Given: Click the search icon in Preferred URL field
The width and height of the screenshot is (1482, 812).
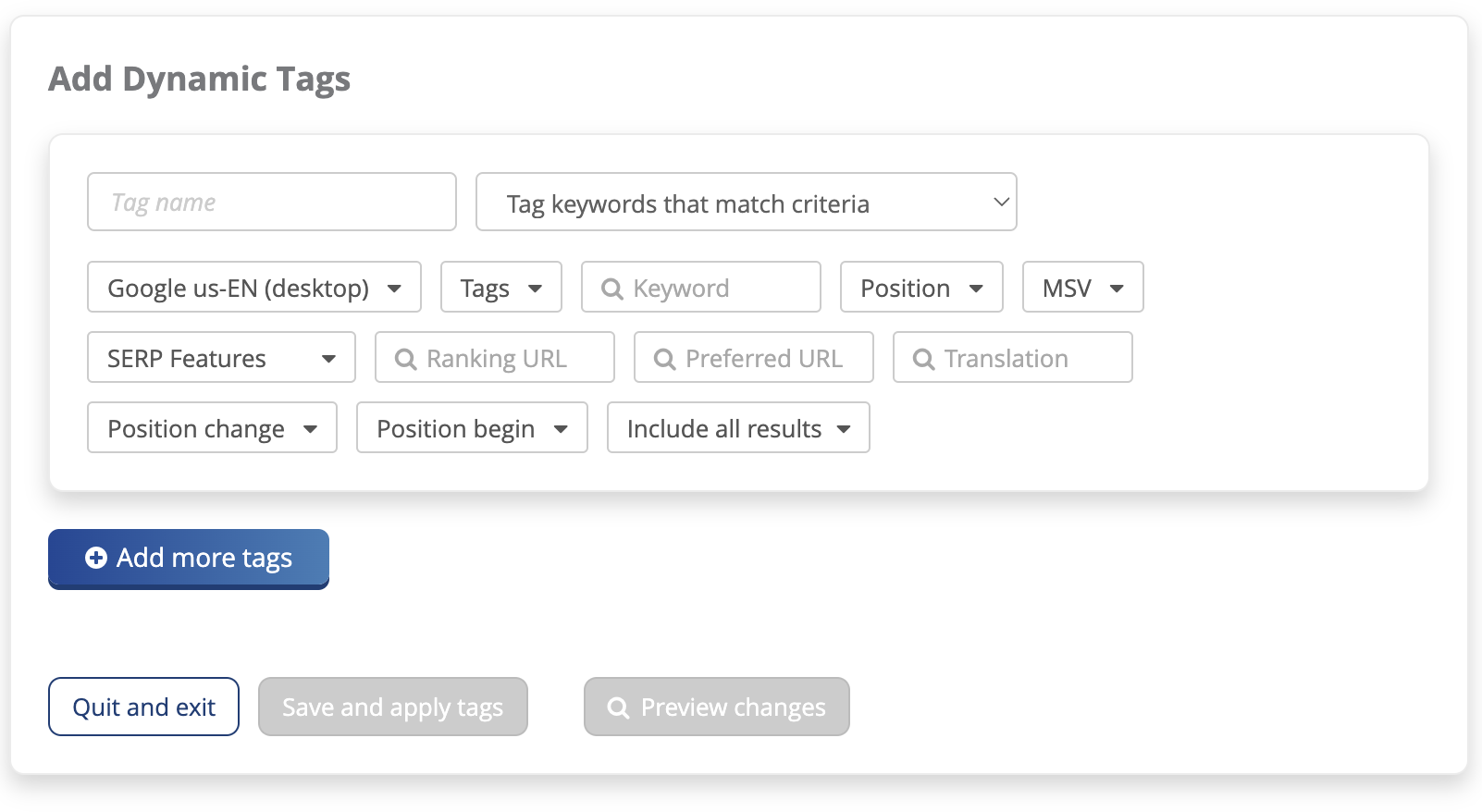Looking at the screenshot, I should pyautogui.click(x=664, y=359).
